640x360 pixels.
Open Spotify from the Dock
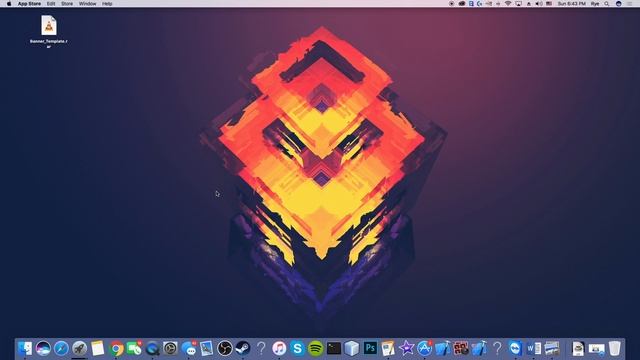[x=316, y=348]
